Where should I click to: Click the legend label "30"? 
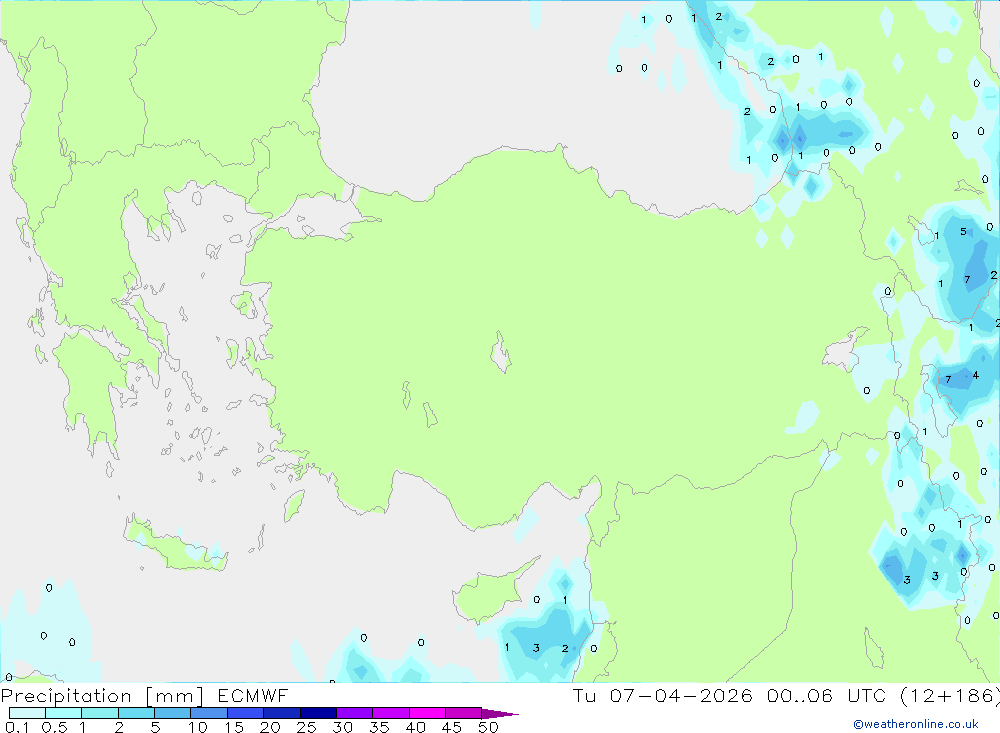[x=342, y=727]
